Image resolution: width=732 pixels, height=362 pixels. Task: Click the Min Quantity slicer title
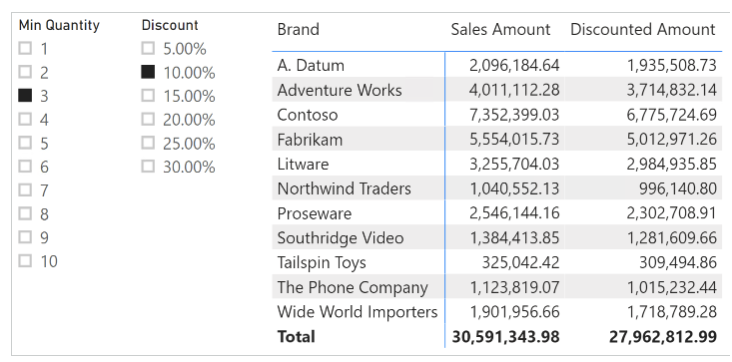coord(59,25)
